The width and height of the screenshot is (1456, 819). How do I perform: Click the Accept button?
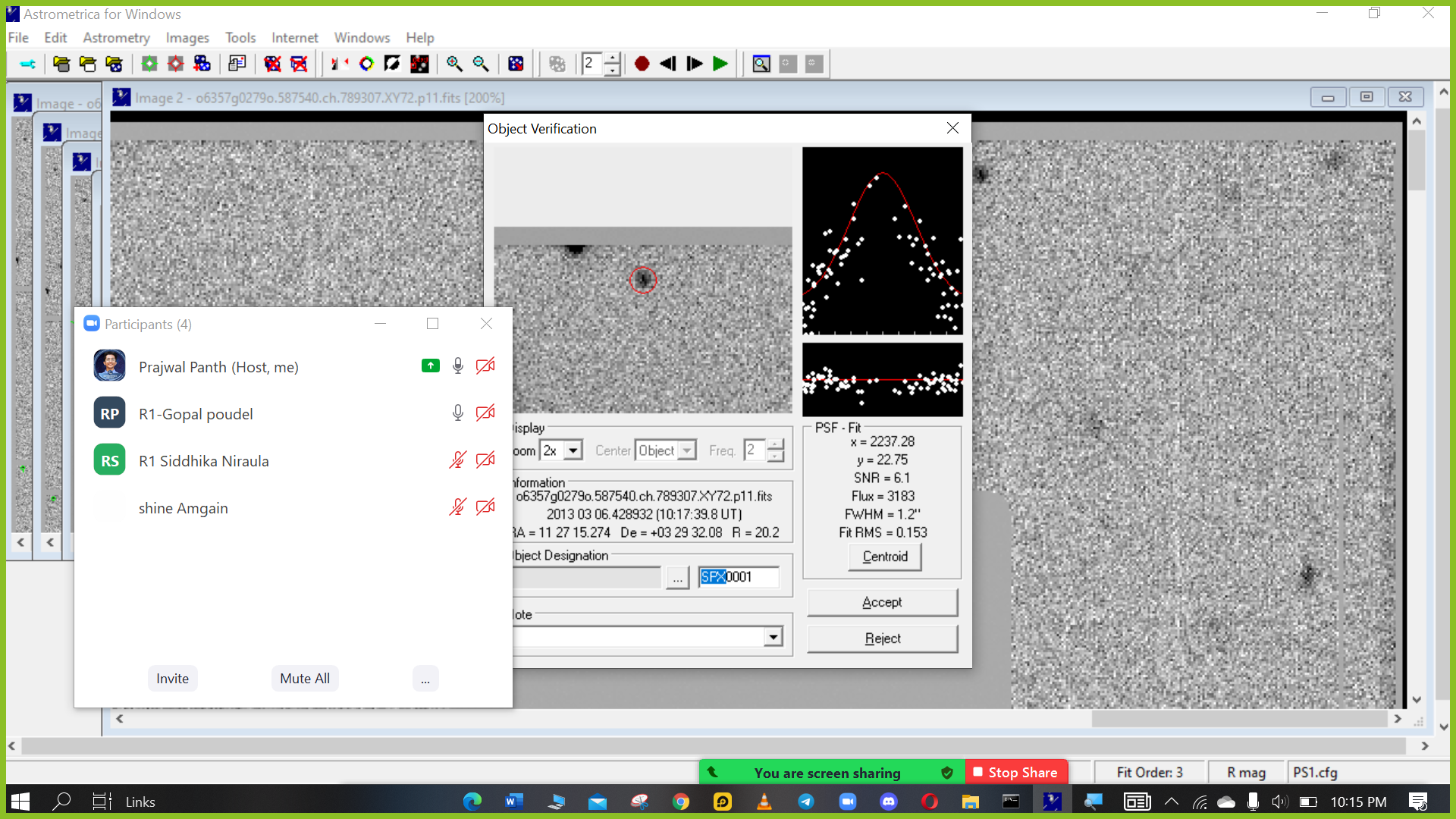(882, 602)
